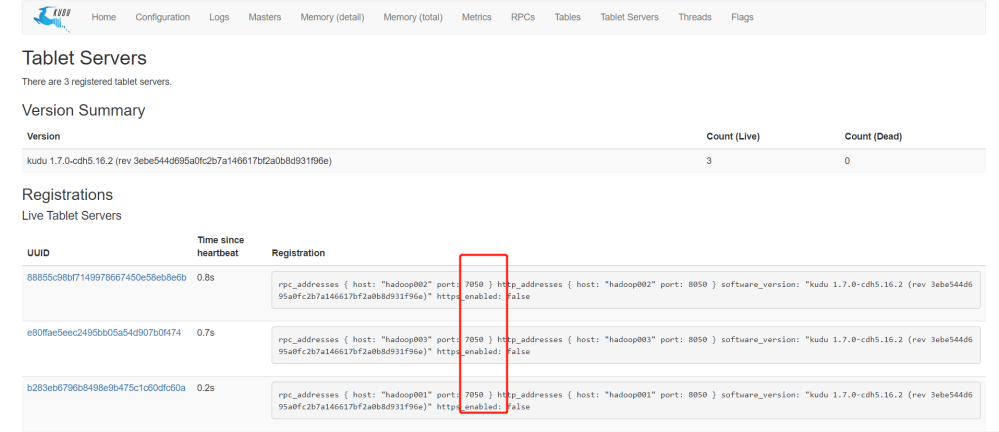Go to the Tables page

pyautogui.click(x=568, y=17)
